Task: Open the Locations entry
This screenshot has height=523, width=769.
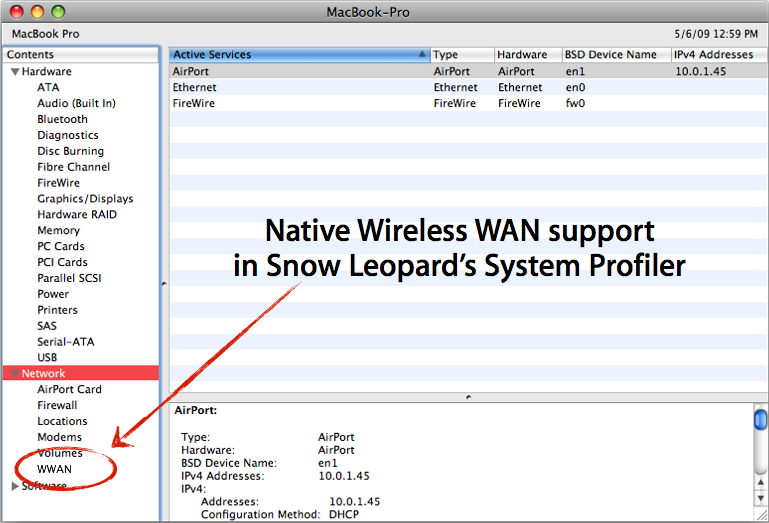Action: pyautogui.click(x=62, y=421)
